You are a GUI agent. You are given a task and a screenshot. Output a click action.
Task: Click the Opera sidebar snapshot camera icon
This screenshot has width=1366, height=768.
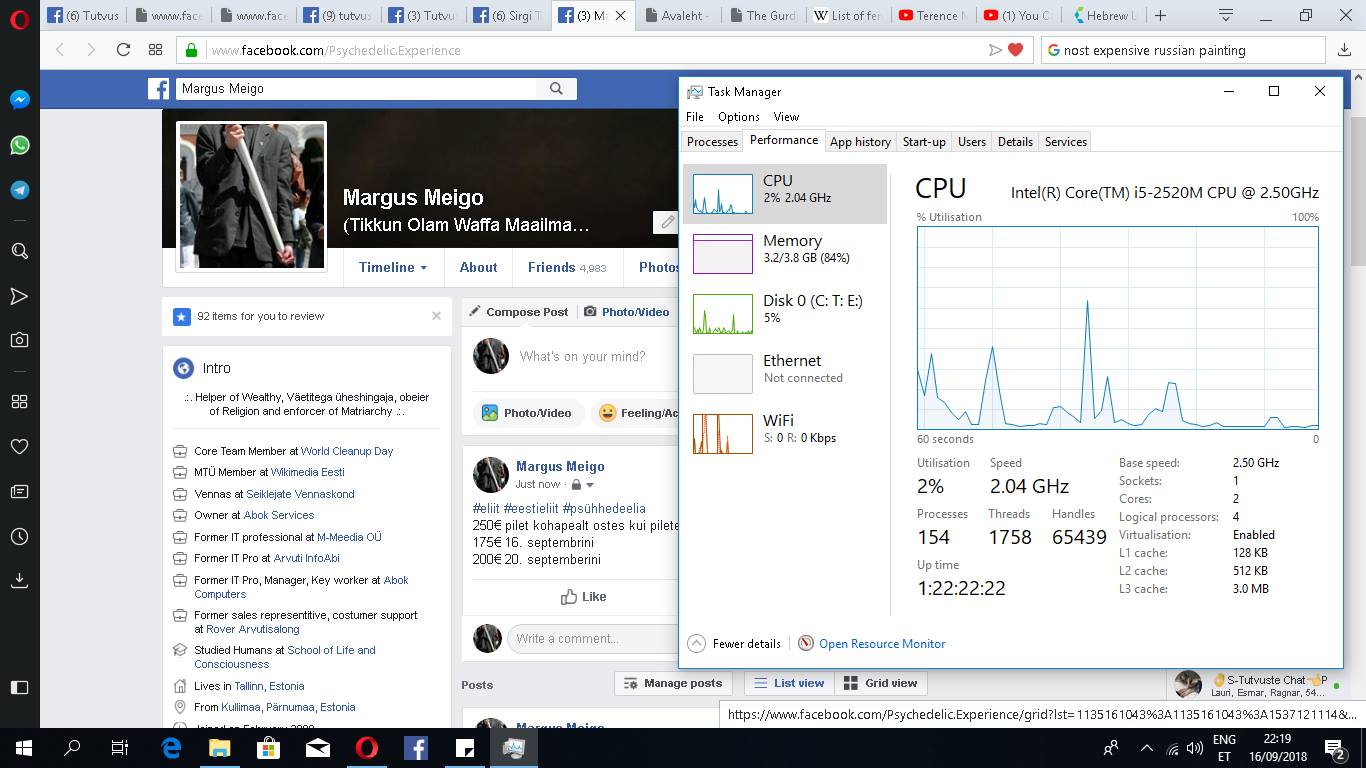point(19,340)
